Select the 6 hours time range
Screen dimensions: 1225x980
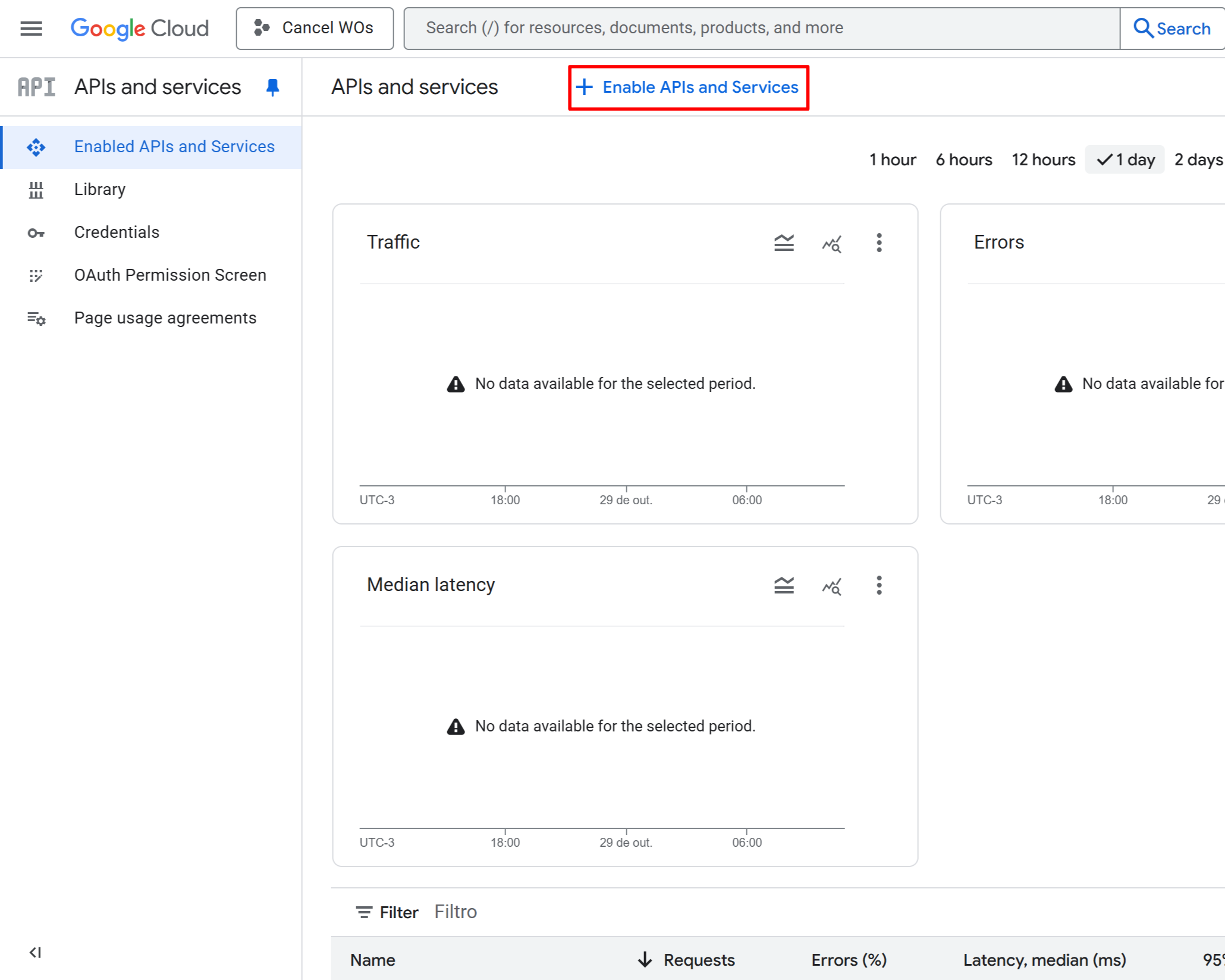click(x=963, y=159)
